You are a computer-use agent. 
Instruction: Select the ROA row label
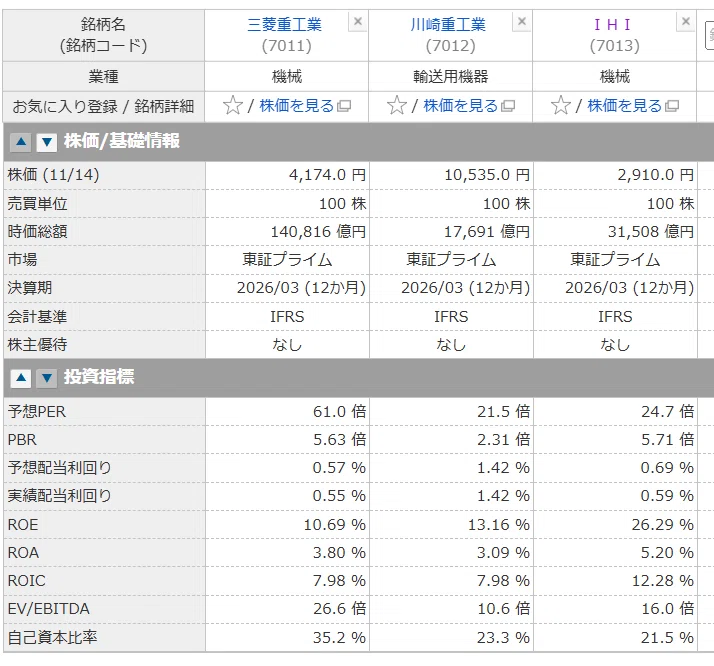tap(23, 553)
